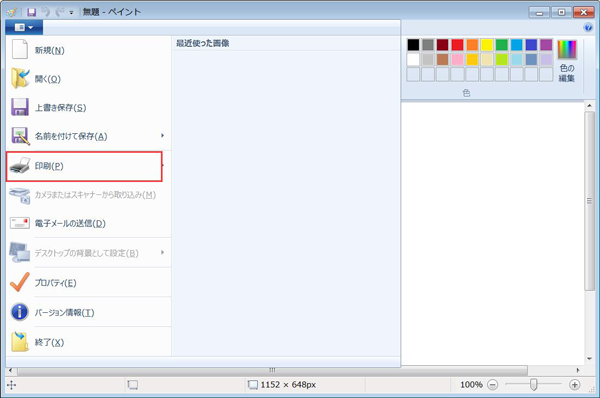Click the floppy disk icon for 上書き保存(S)
The image size is (600, 398).
[x=20, y=107]
